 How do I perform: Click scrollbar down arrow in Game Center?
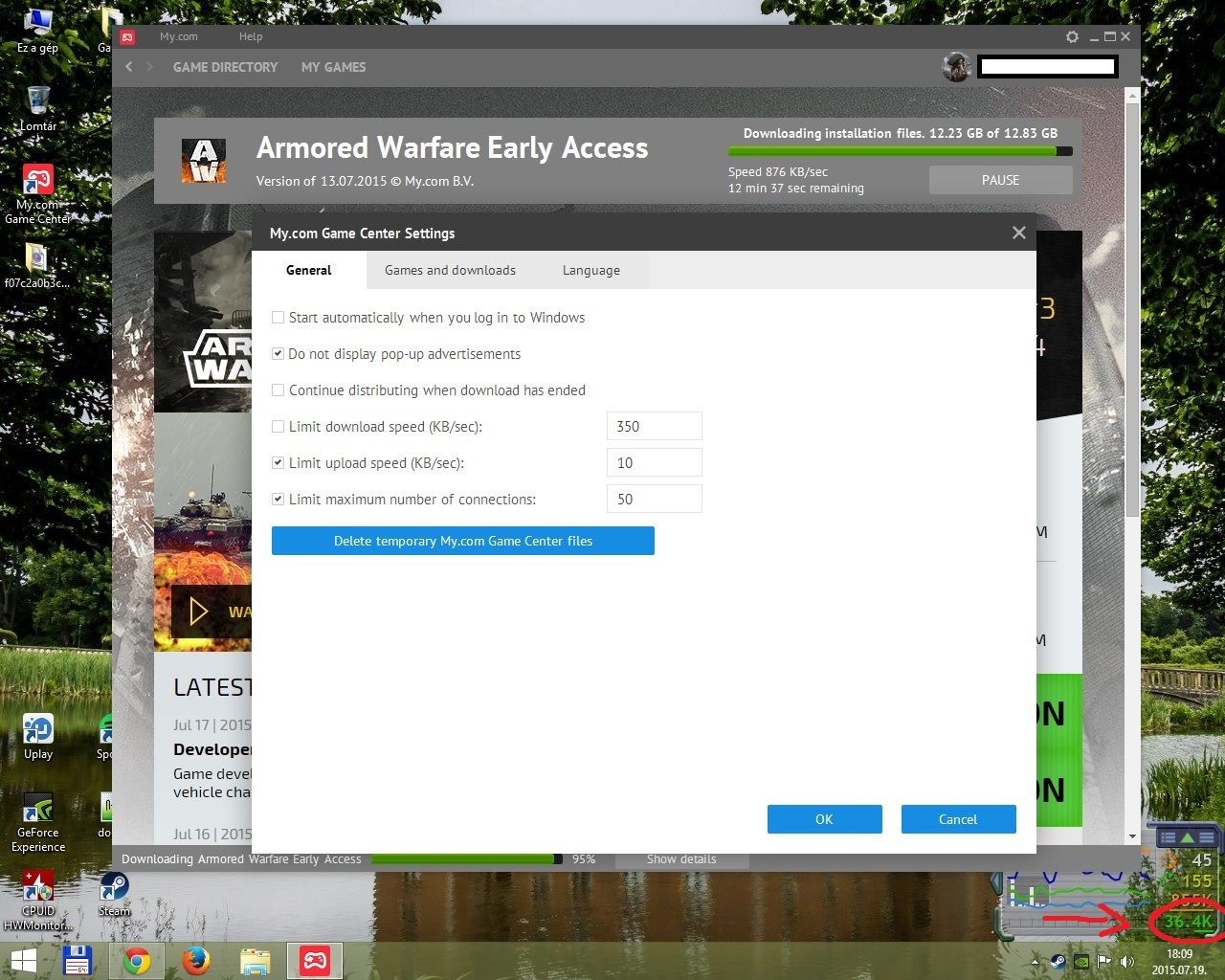point(1133,836)
